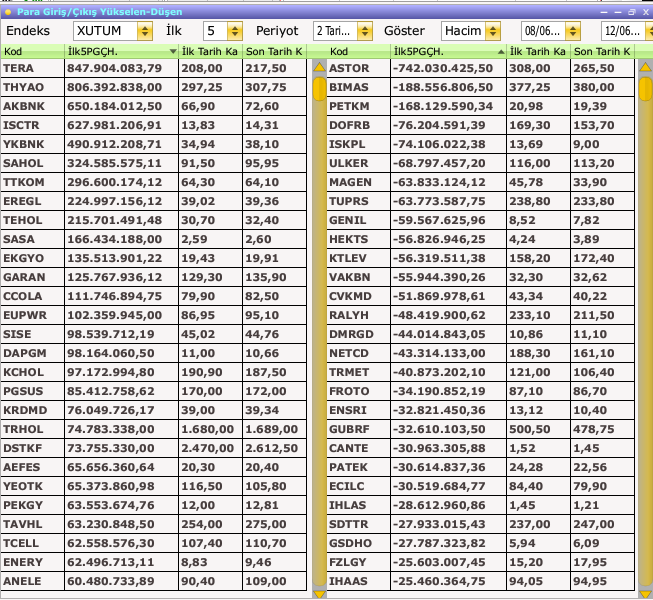Click left table İlk Tarih Ka header
653x600 pixels.
[x=210, y=52]
